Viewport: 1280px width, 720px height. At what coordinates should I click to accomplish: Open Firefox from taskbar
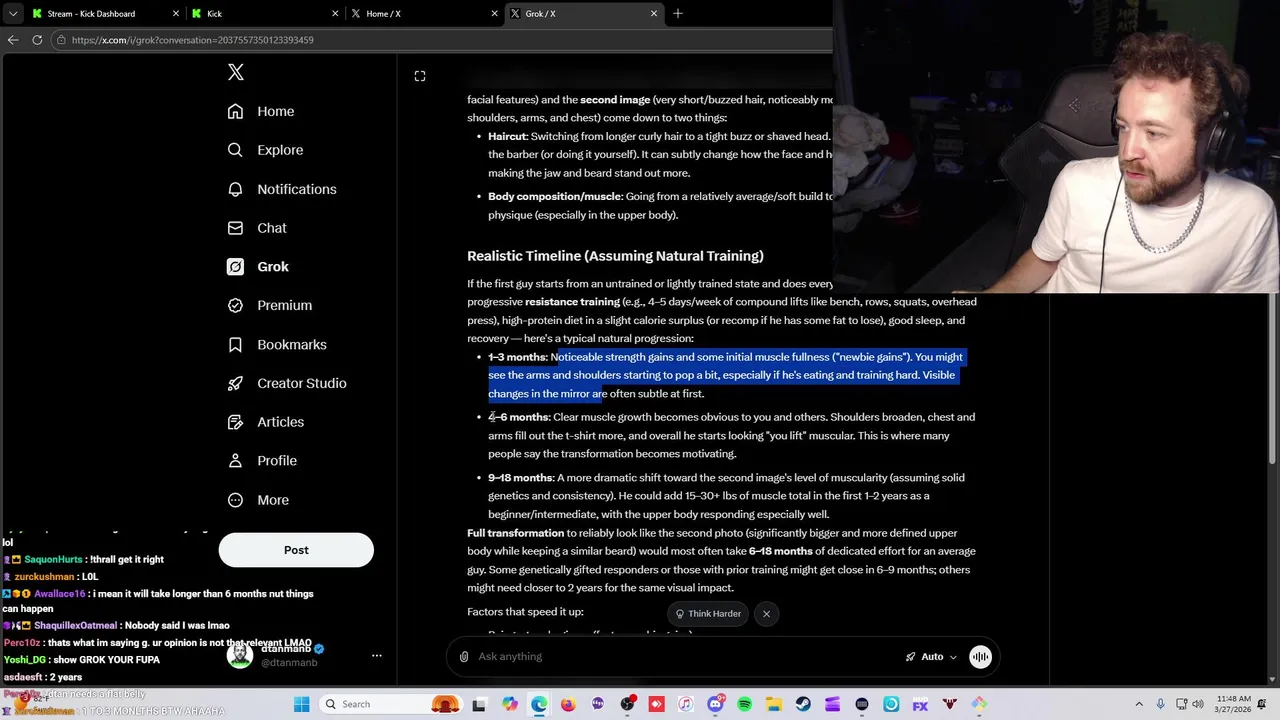568,704
